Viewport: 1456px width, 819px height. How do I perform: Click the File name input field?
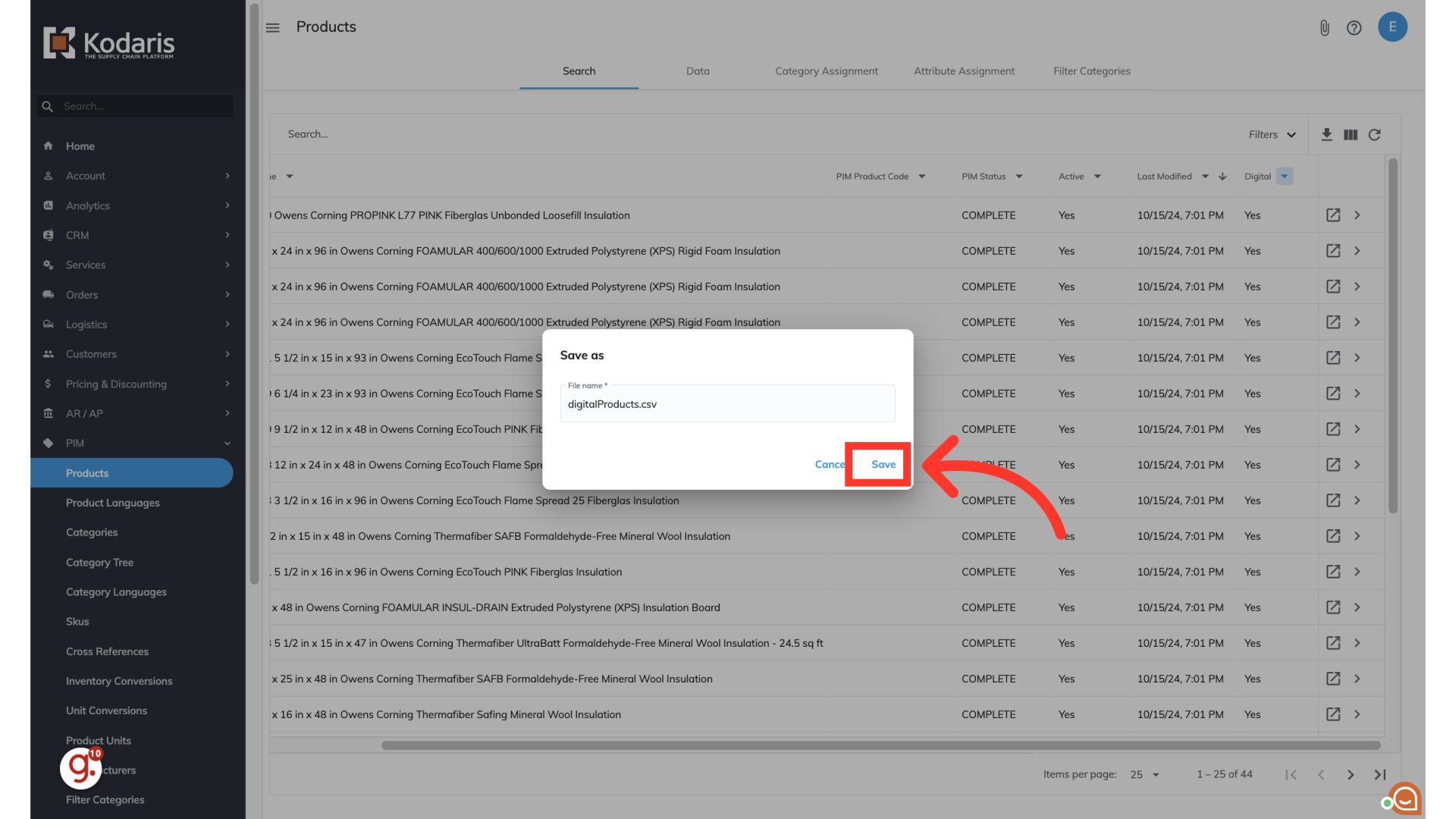(x=726, y=404)
